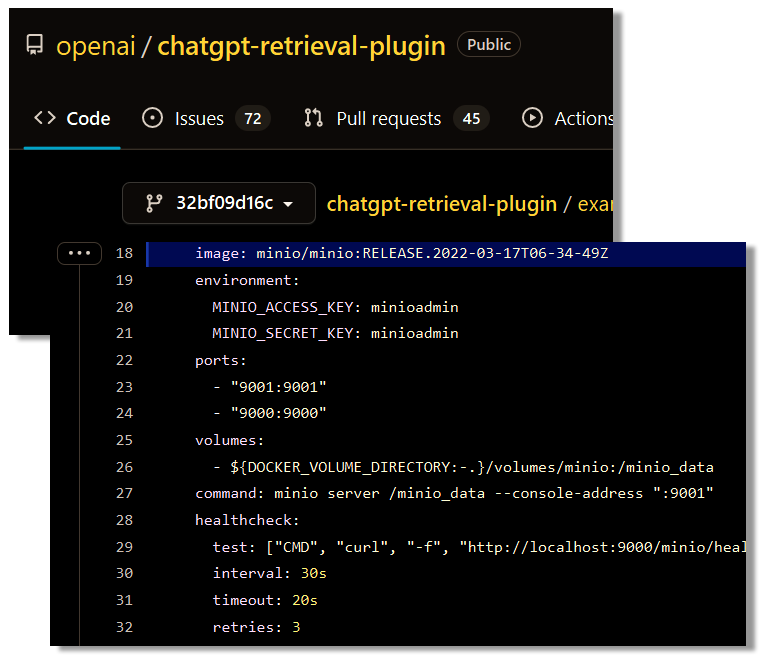Click the 'timeout: 20s' line
765x658 pixels.
pos(265,600)
